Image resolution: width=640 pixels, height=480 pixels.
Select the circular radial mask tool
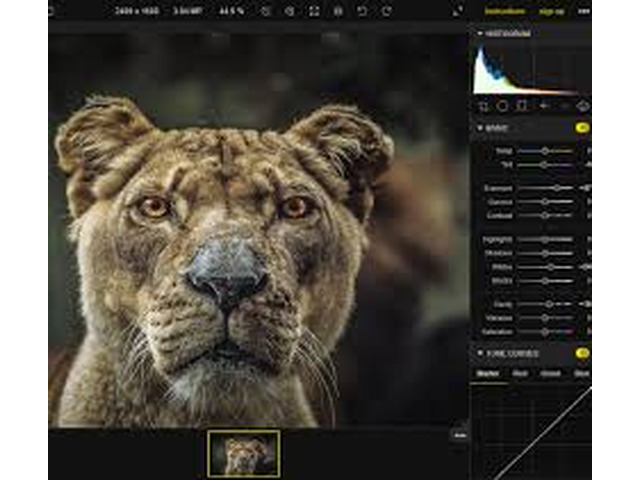point(503,106)
